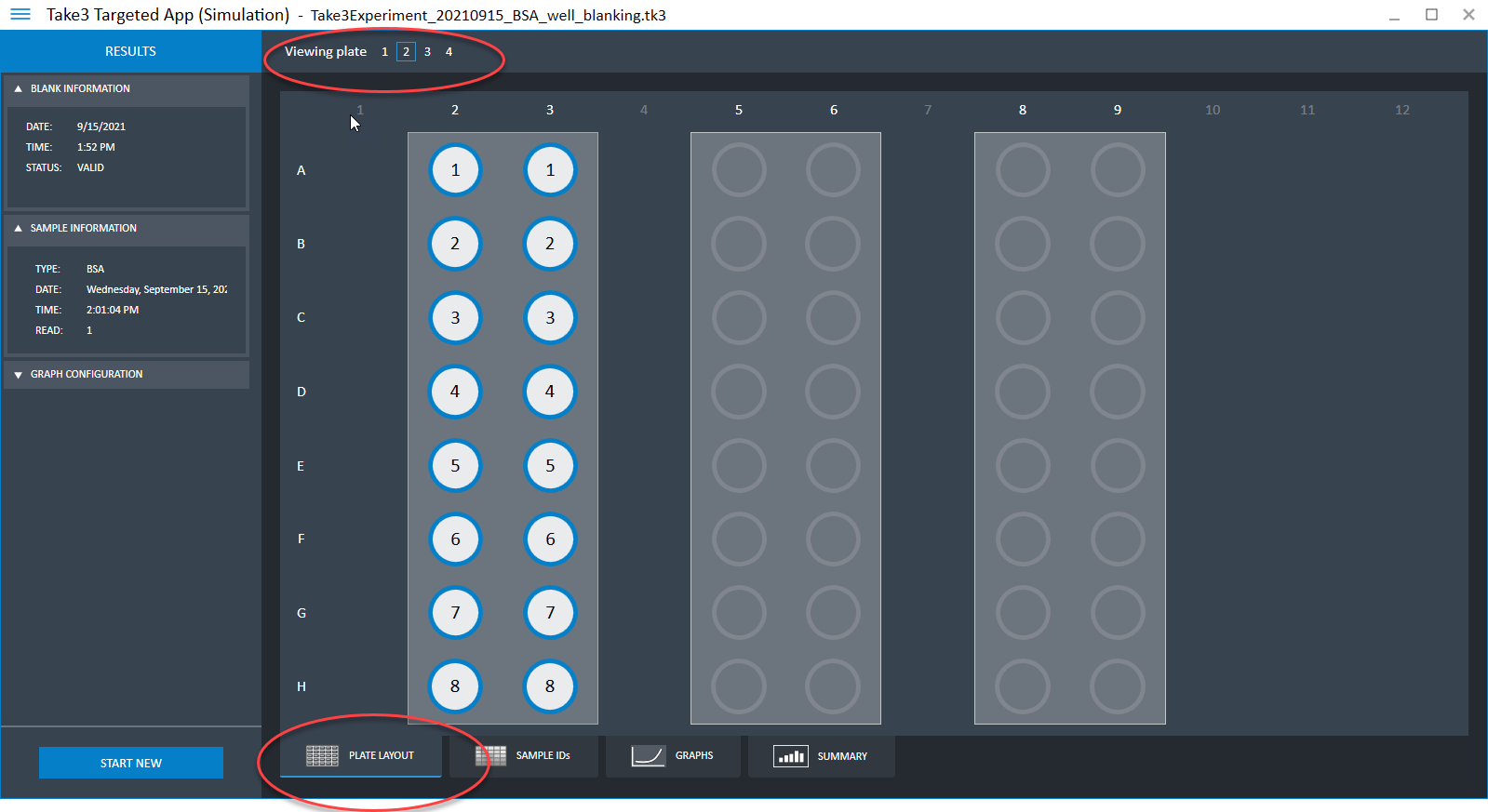Select currently active plate 2
Image resolution: width=1488 pixels, height=812 pixels.
[406, 52]
